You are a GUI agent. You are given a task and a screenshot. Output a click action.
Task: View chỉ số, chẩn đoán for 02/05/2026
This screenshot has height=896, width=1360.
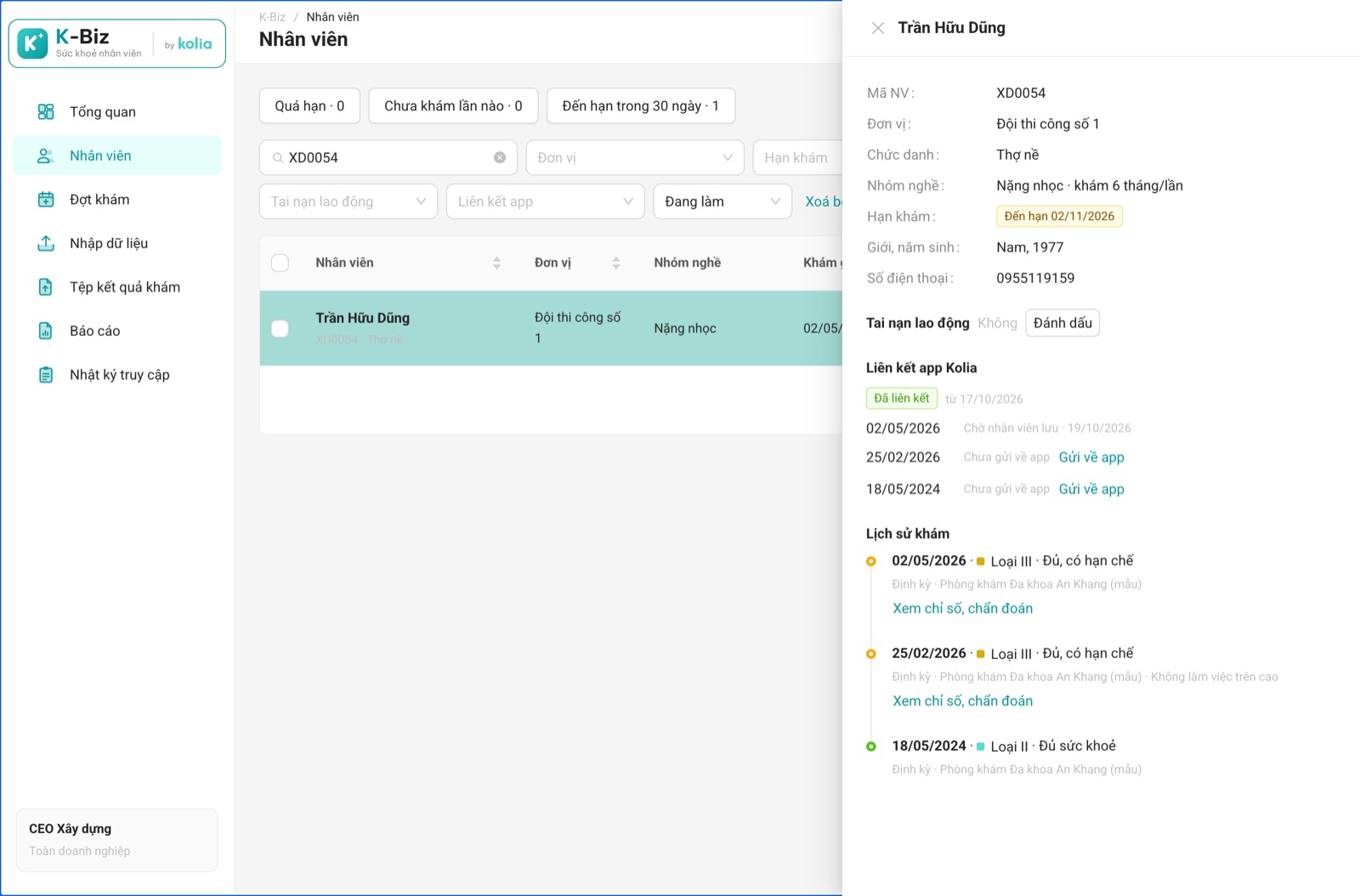962,609
